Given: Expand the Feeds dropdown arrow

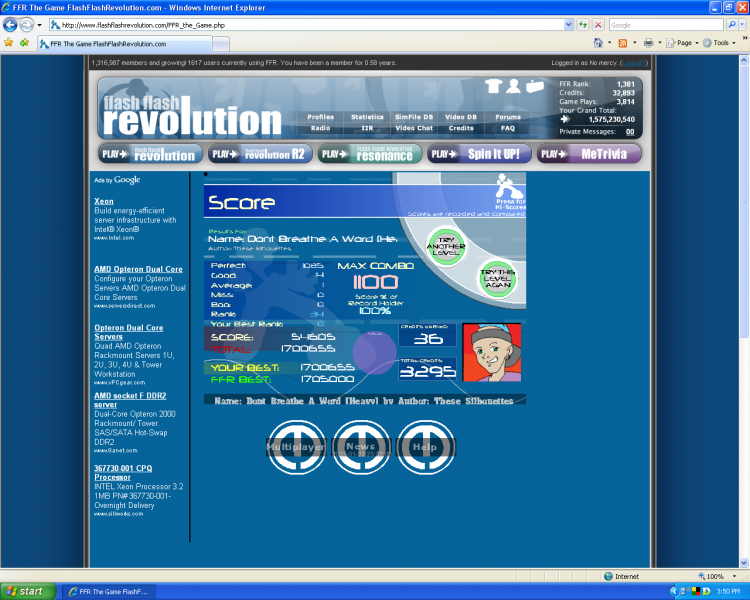Looking at the screenshot, I should point(635,43).
